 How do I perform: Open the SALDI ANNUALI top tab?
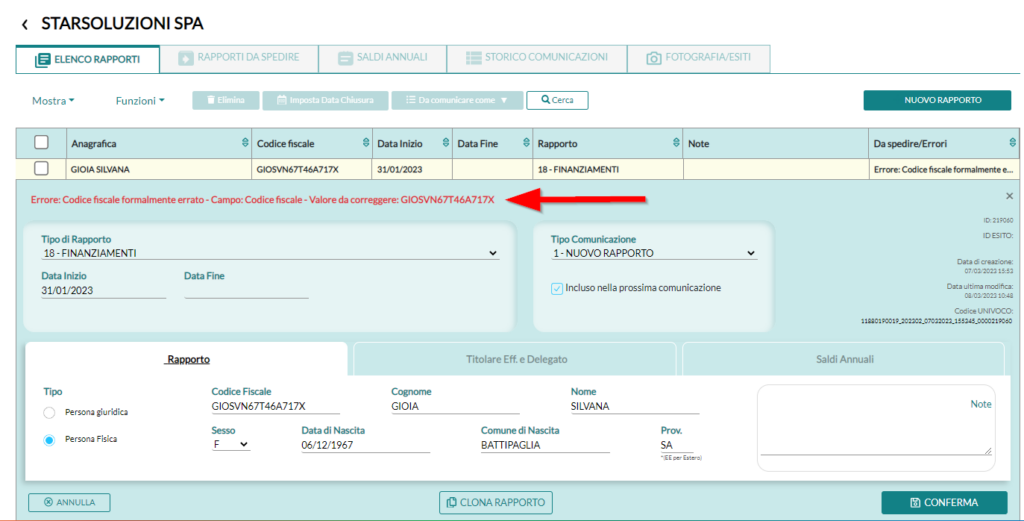[x=383, y=57]
